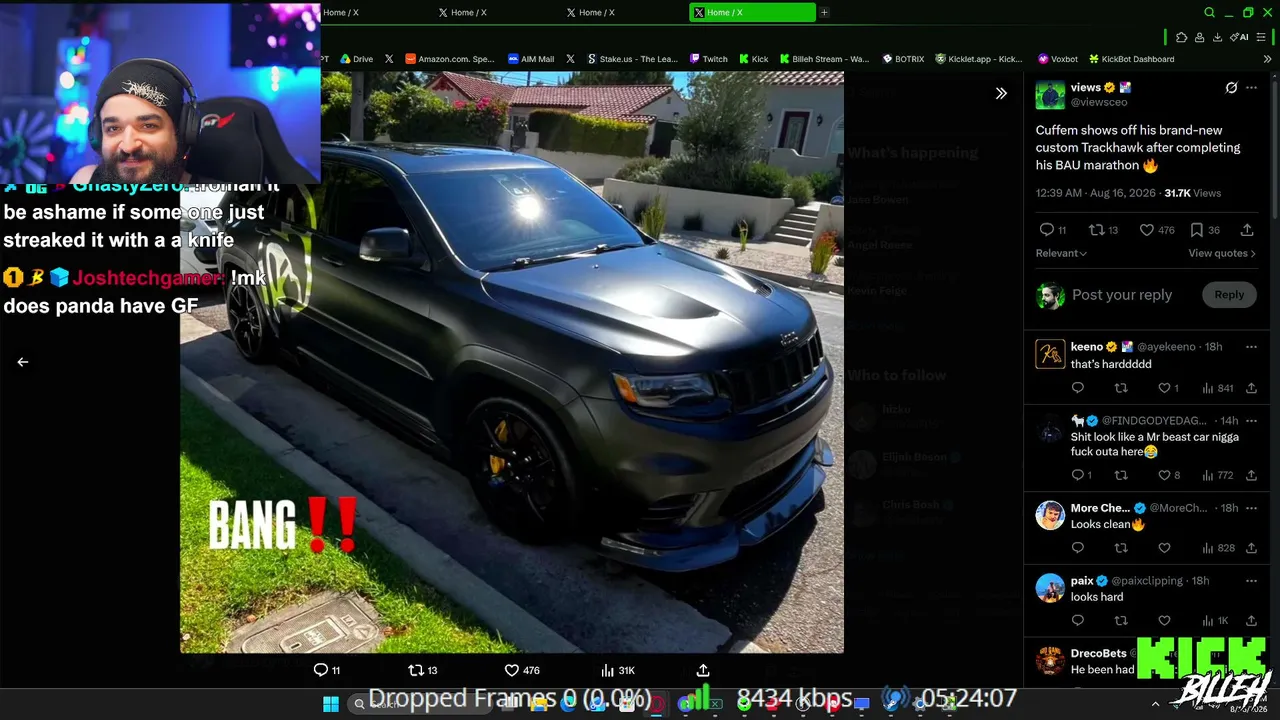
Task: Open the Grok icon on the views post
Action: 1231,88
